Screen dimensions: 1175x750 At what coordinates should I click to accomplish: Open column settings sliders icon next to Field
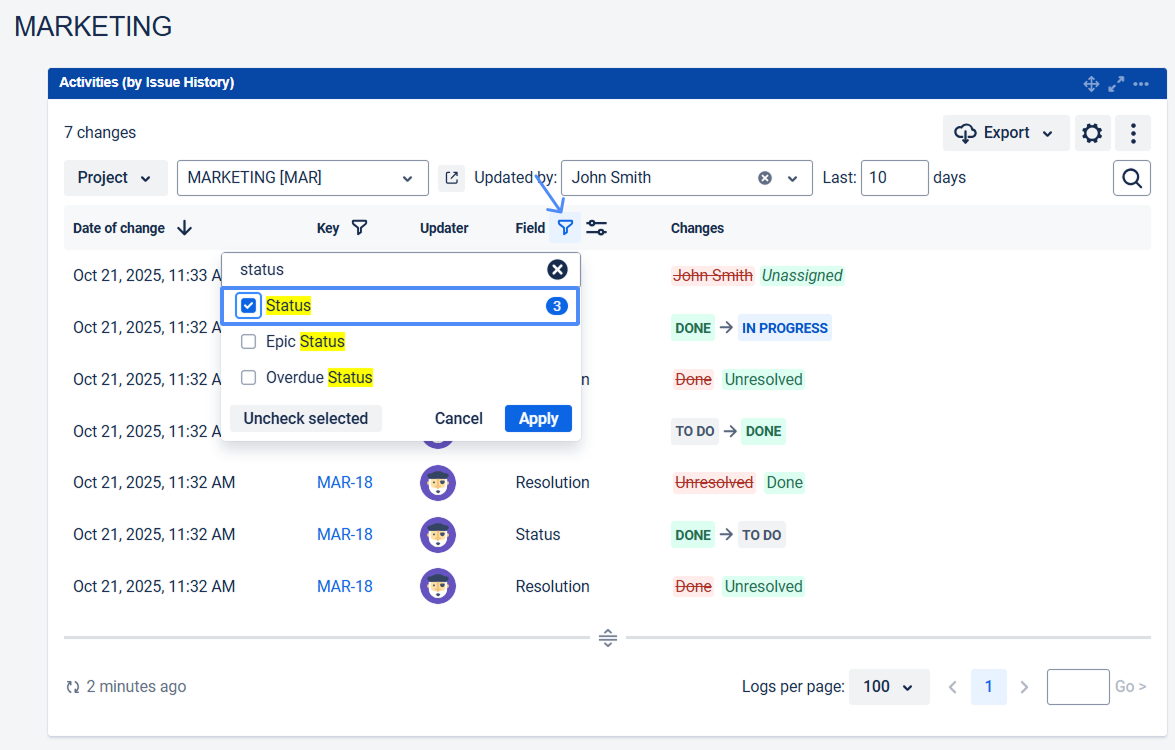click(x=597, y=228)
